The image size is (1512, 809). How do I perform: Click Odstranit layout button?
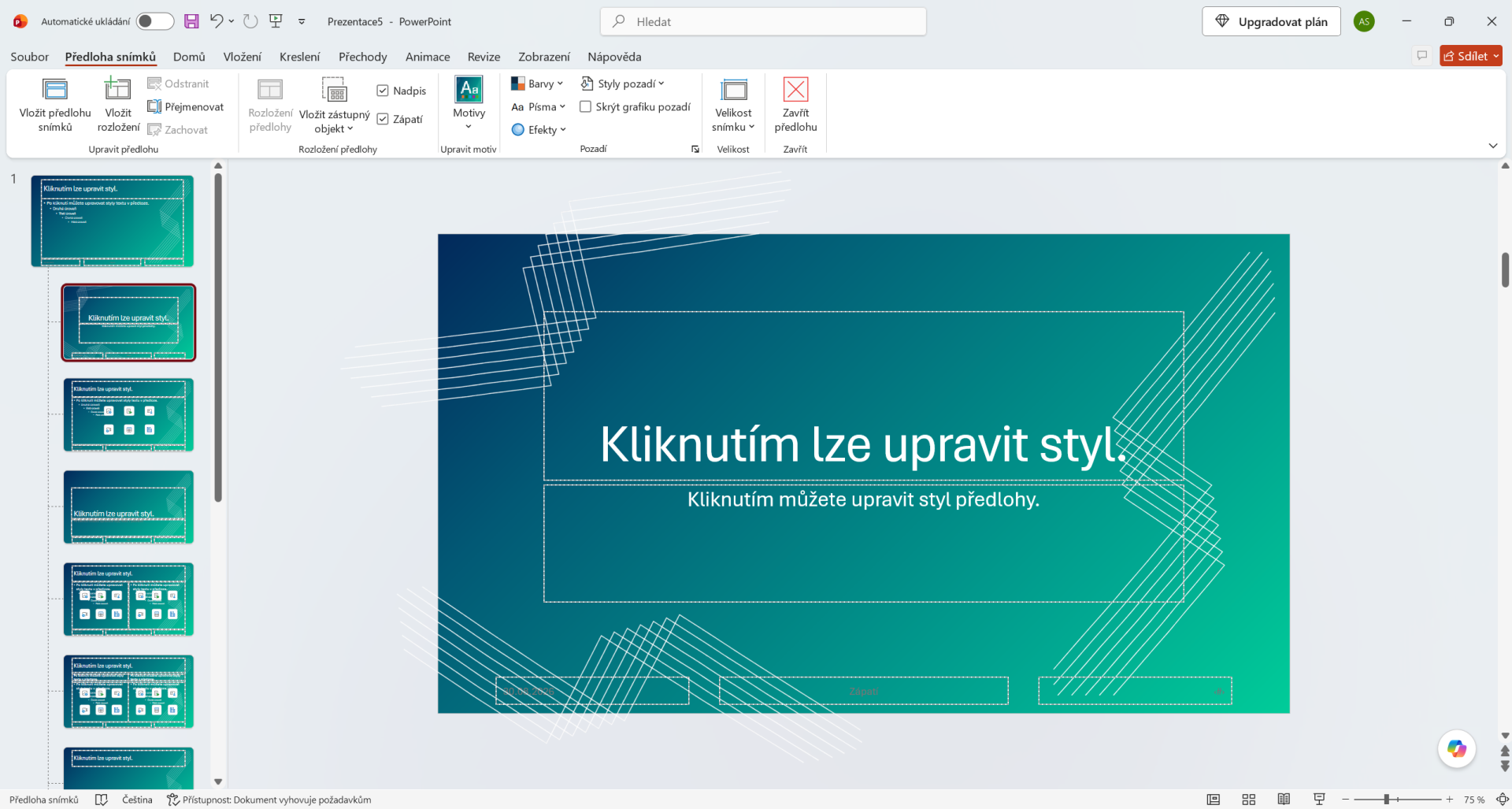179,83
